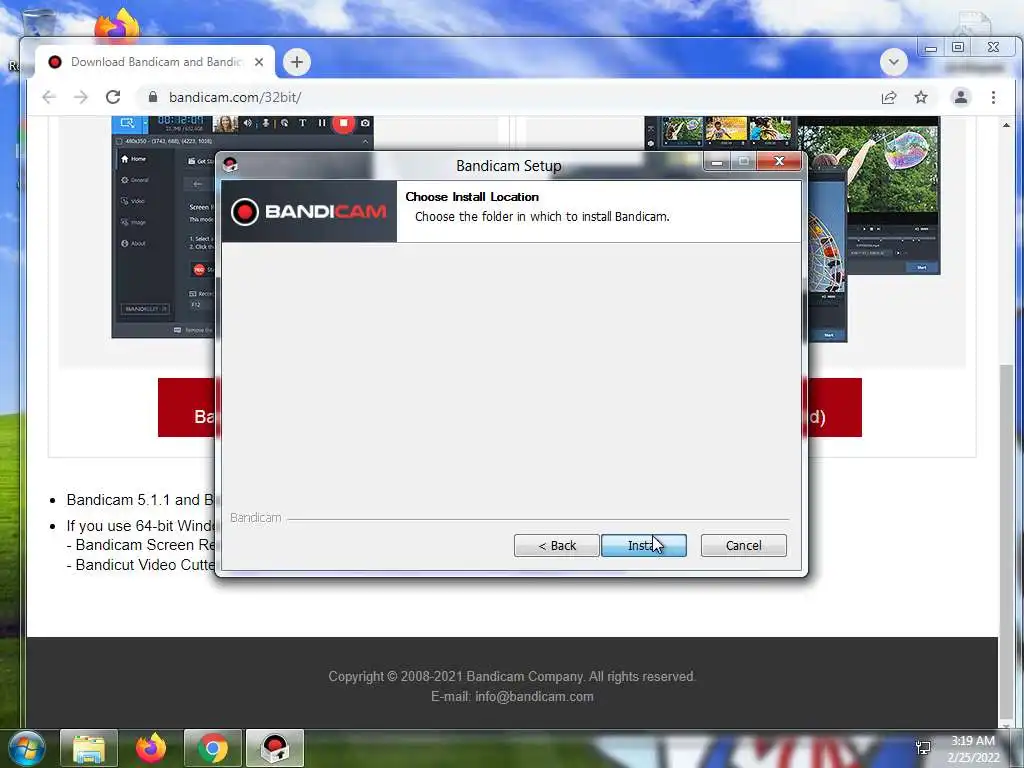Open Chrome's three-dot menu
The width and height of the screenshot is (1024, 768).
click(993, 97)
